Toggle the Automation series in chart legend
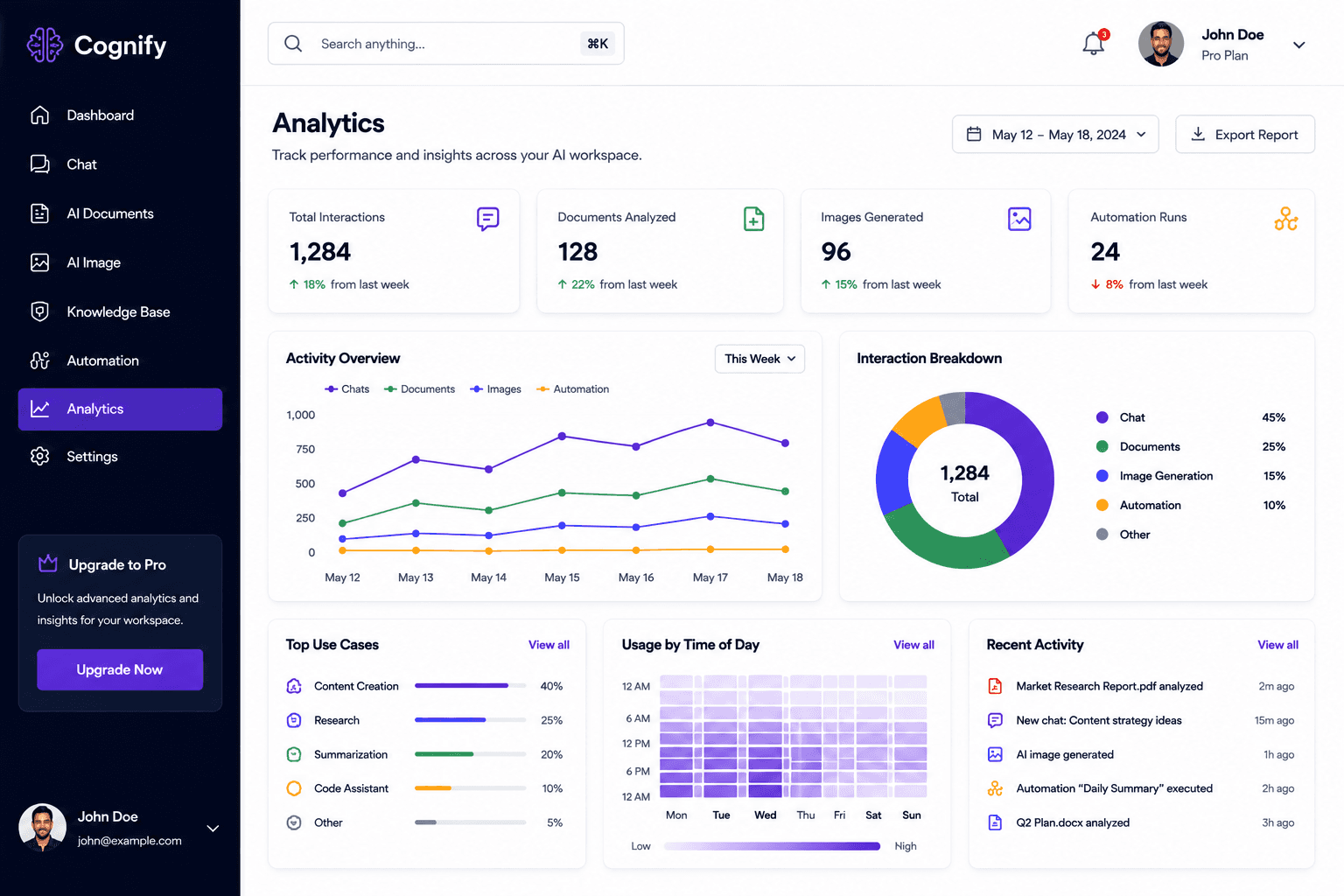The height and width of the screenshot is (896, 1344). (573, 389)
